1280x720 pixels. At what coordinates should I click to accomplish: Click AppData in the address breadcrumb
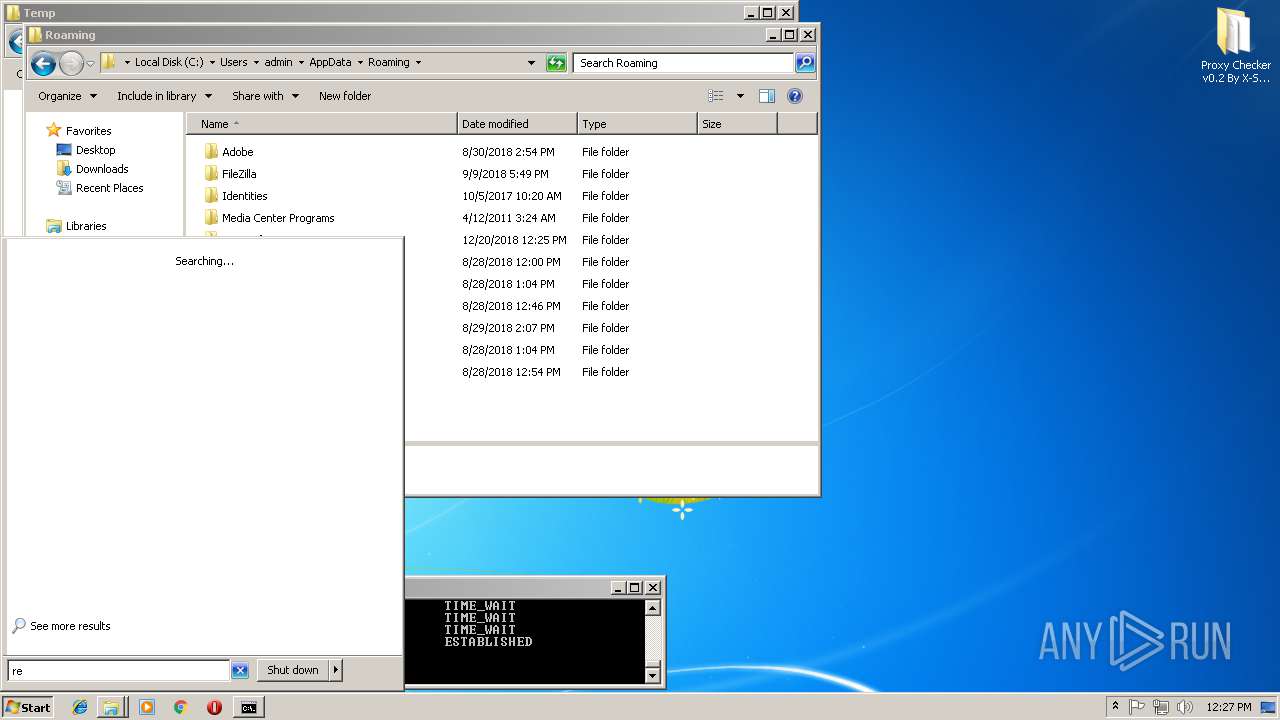click(x=330, y=62)
